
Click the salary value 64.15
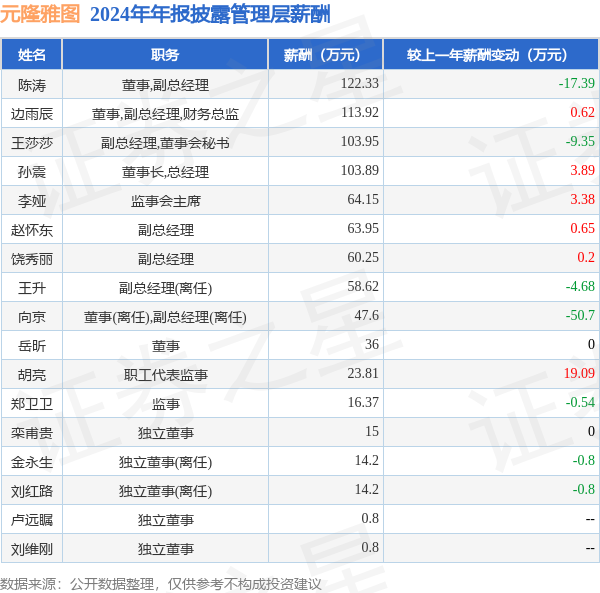(363, 200)
